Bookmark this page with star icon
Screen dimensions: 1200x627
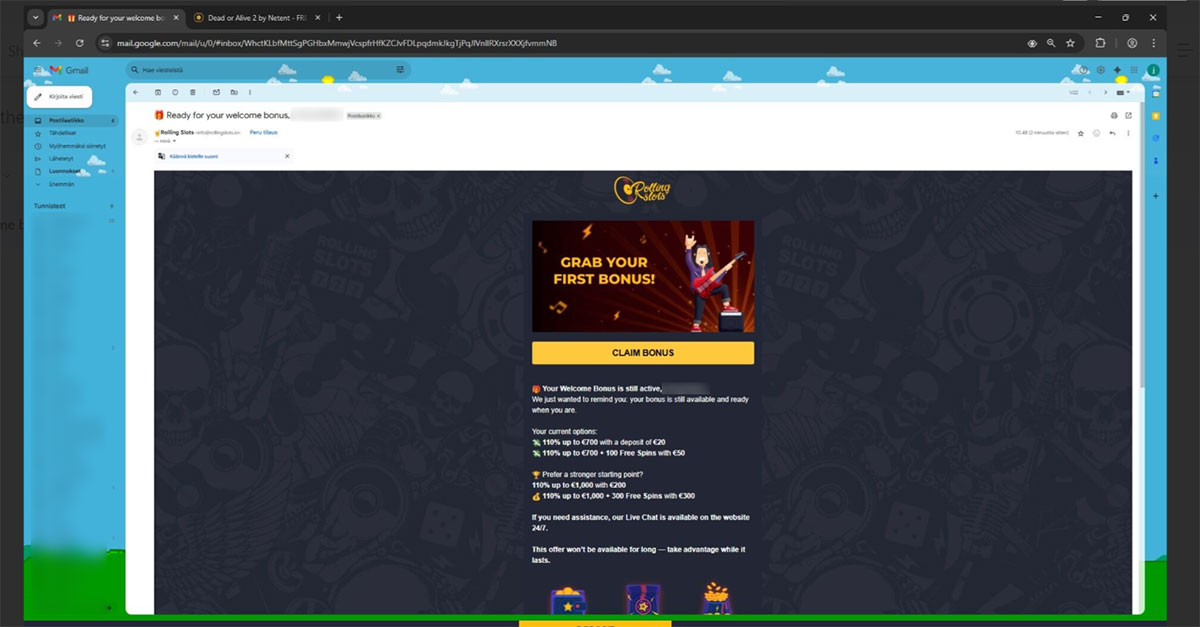pos(1070,43)
